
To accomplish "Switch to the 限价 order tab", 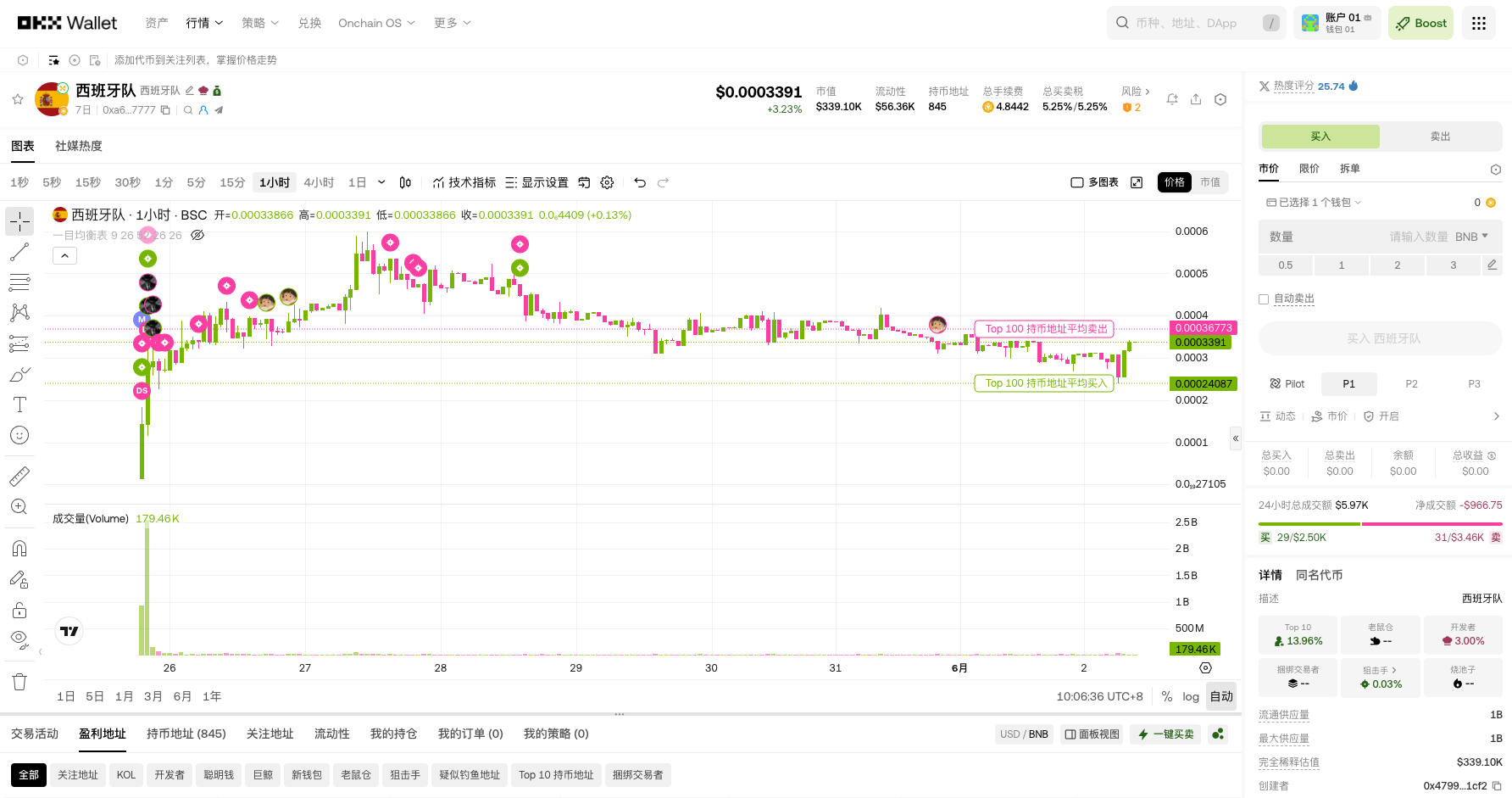I will point(1309,169).
